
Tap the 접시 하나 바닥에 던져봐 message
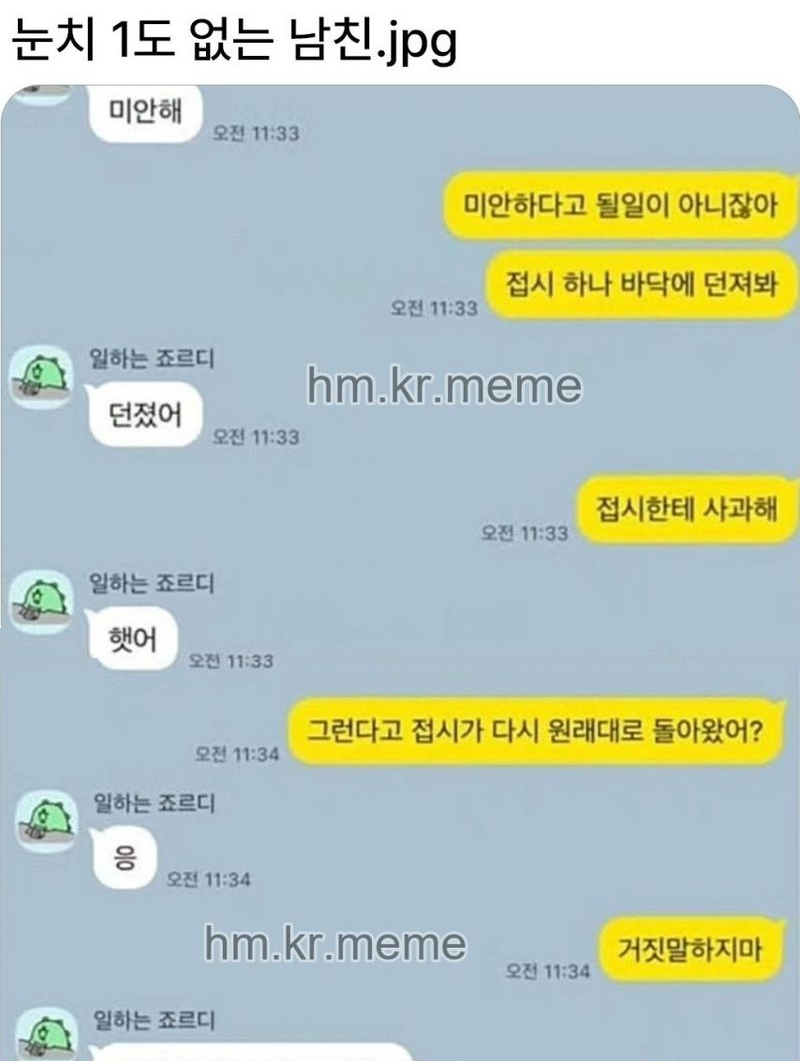(x=640, y=284)
